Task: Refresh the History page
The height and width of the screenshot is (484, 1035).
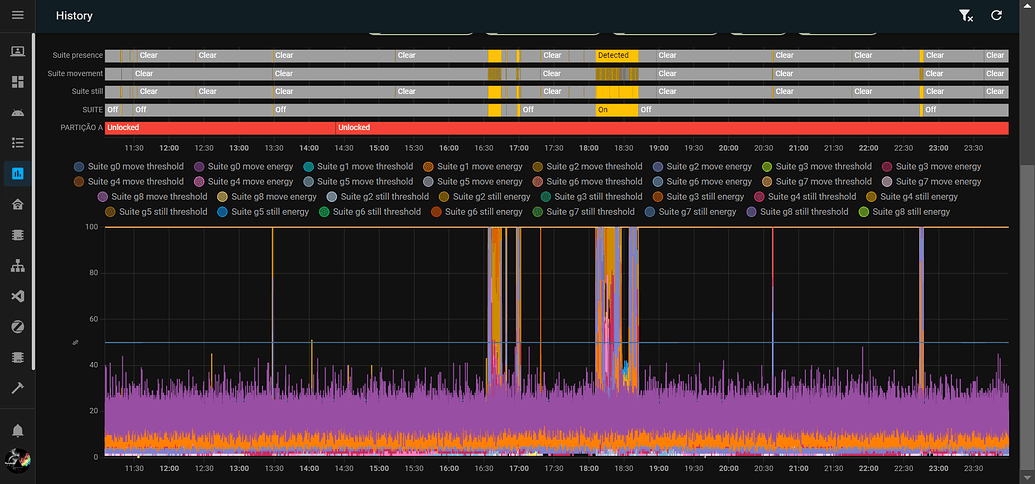Action: pyautogui.click(x=996, y=15)
